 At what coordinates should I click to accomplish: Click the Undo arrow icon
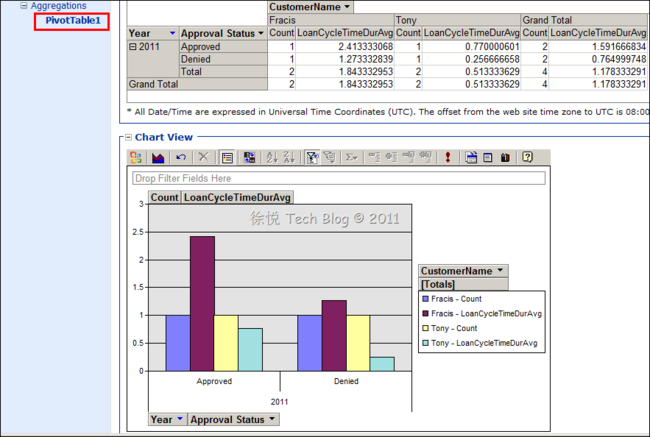181,158
